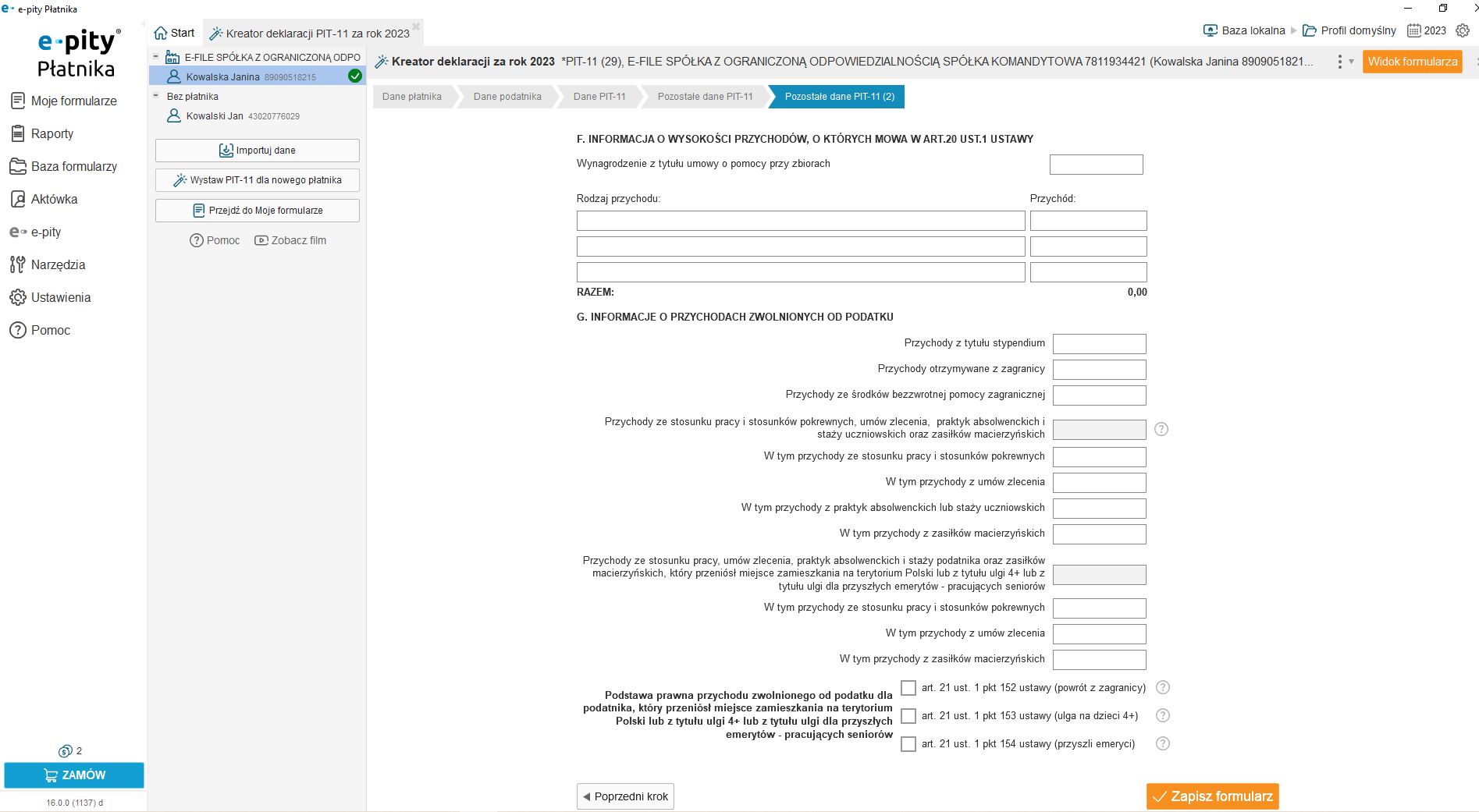This screenshot has height=812, width=1479.
Task: Click help icon for pkt 153 checkbox
Action: [1163, 715]
